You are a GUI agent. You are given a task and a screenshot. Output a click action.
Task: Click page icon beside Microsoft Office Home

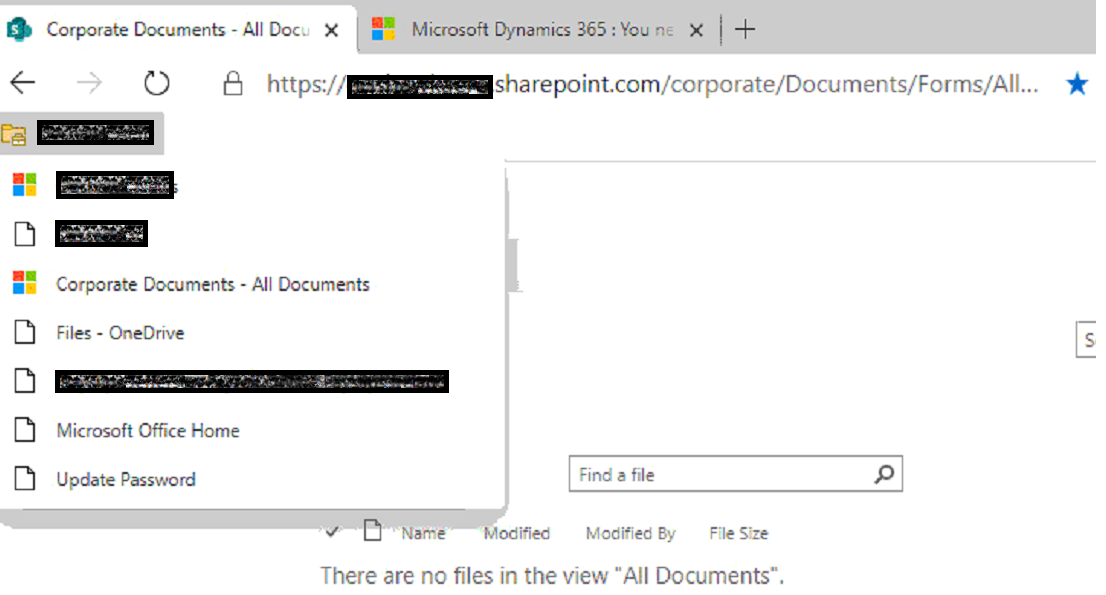[25, 429]
